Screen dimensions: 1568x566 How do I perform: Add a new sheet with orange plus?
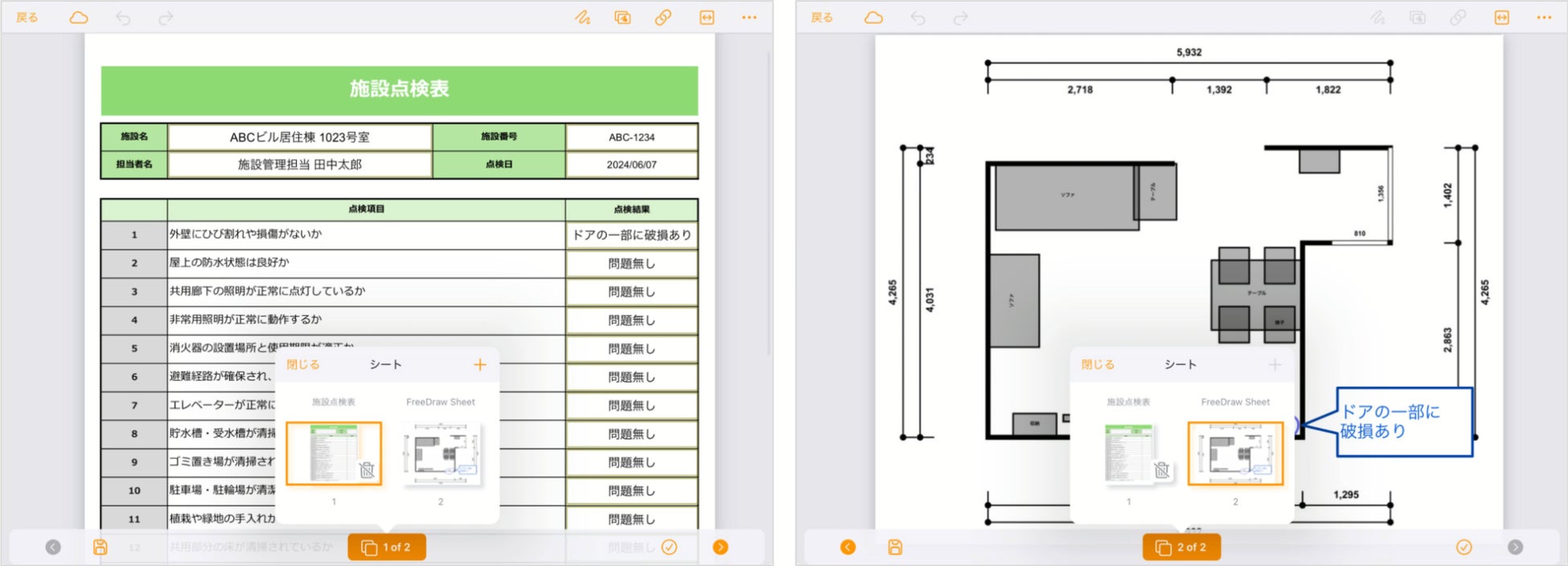tap(480, 365)
